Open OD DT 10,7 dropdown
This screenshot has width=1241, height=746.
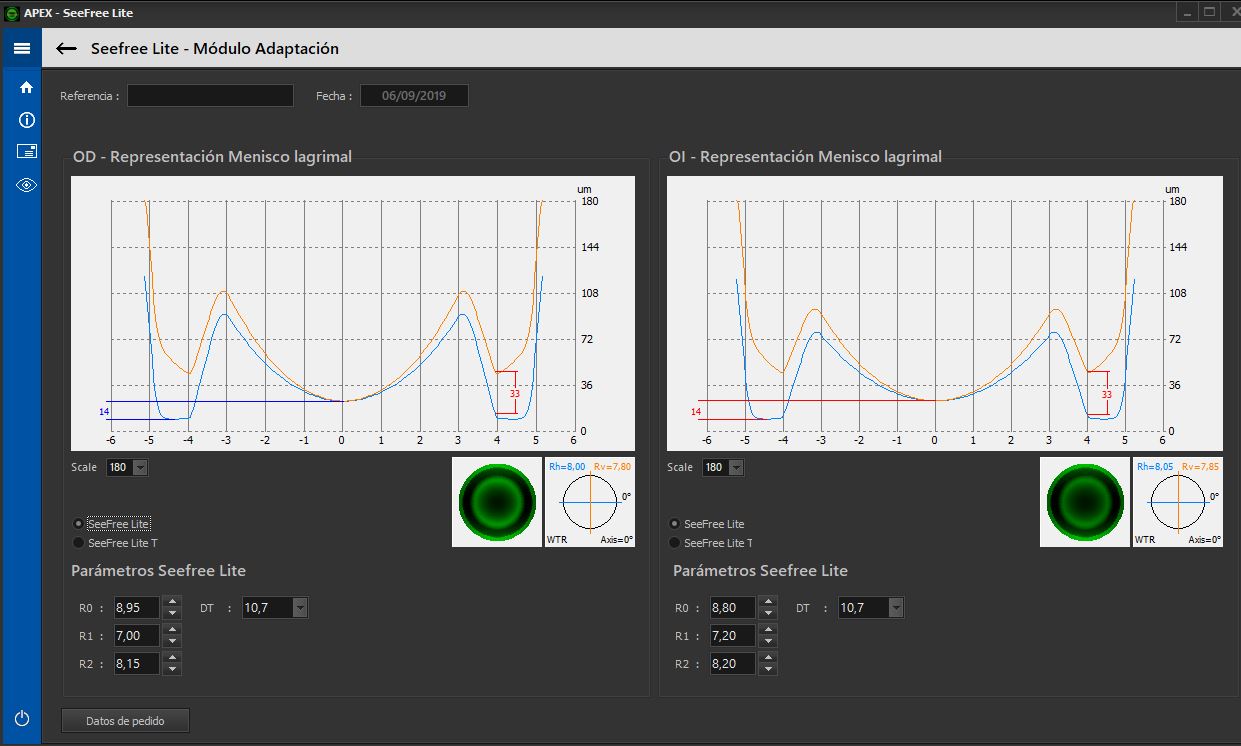pos(300,607)
